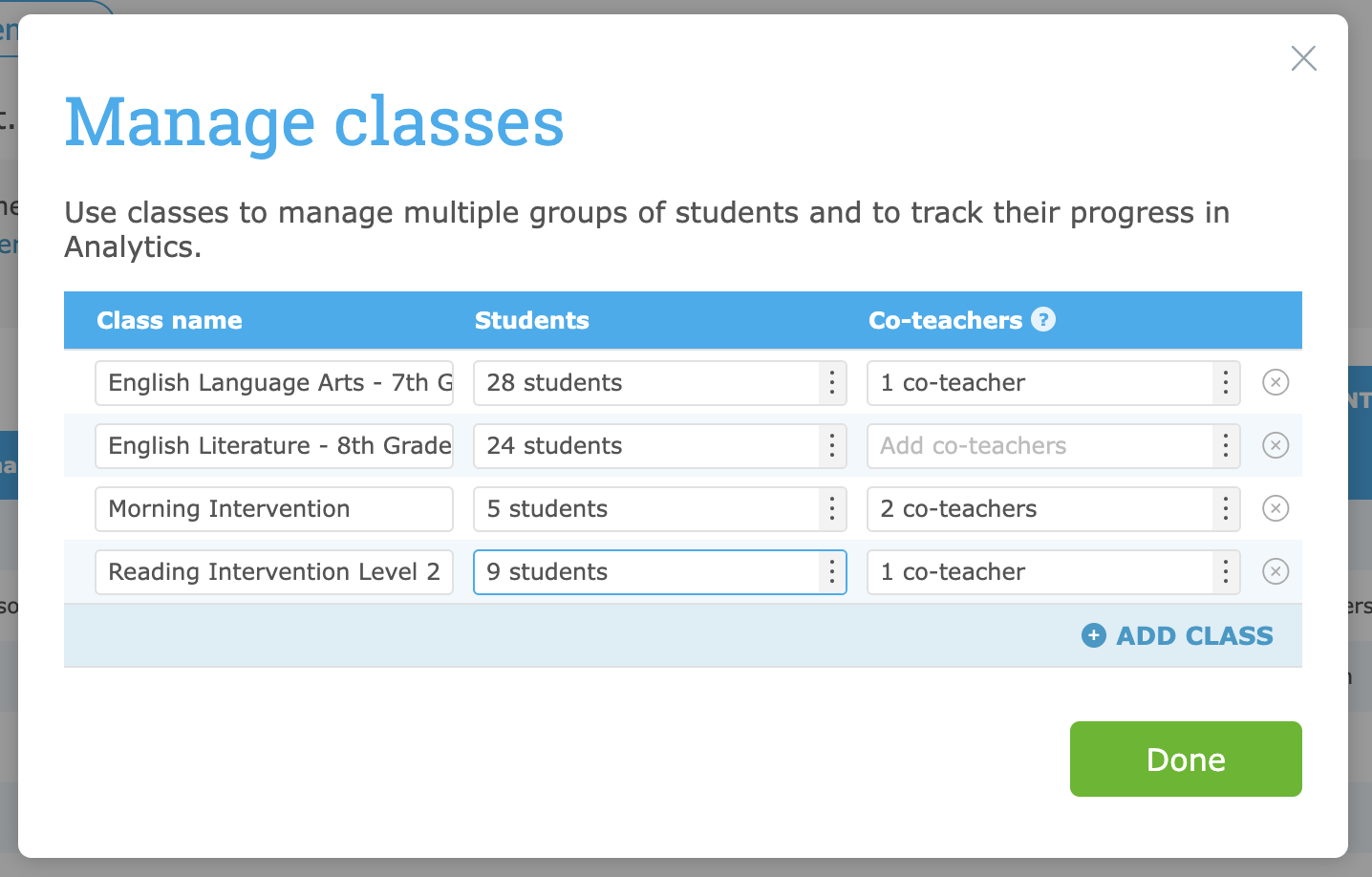Edit the English Literature - 8th Grade name

click(x=274, y=446)
